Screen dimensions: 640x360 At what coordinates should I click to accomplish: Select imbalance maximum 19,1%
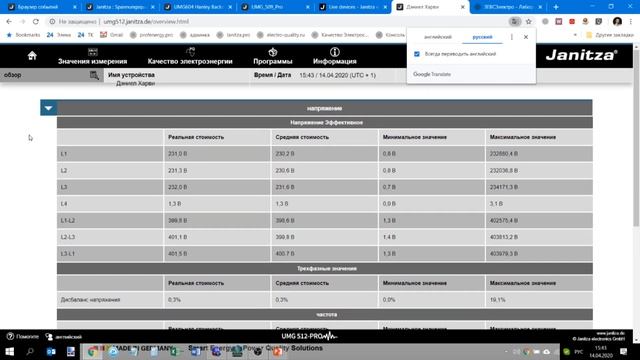[x=498, y=300]
